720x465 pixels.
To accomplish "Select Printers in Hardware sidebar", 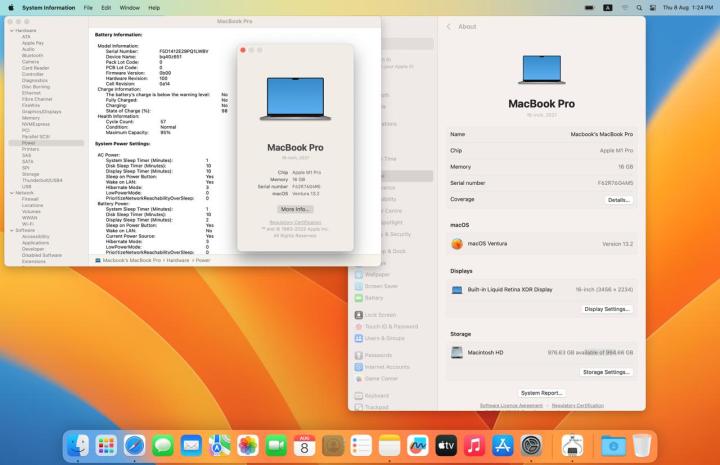I will pos(30,149).
